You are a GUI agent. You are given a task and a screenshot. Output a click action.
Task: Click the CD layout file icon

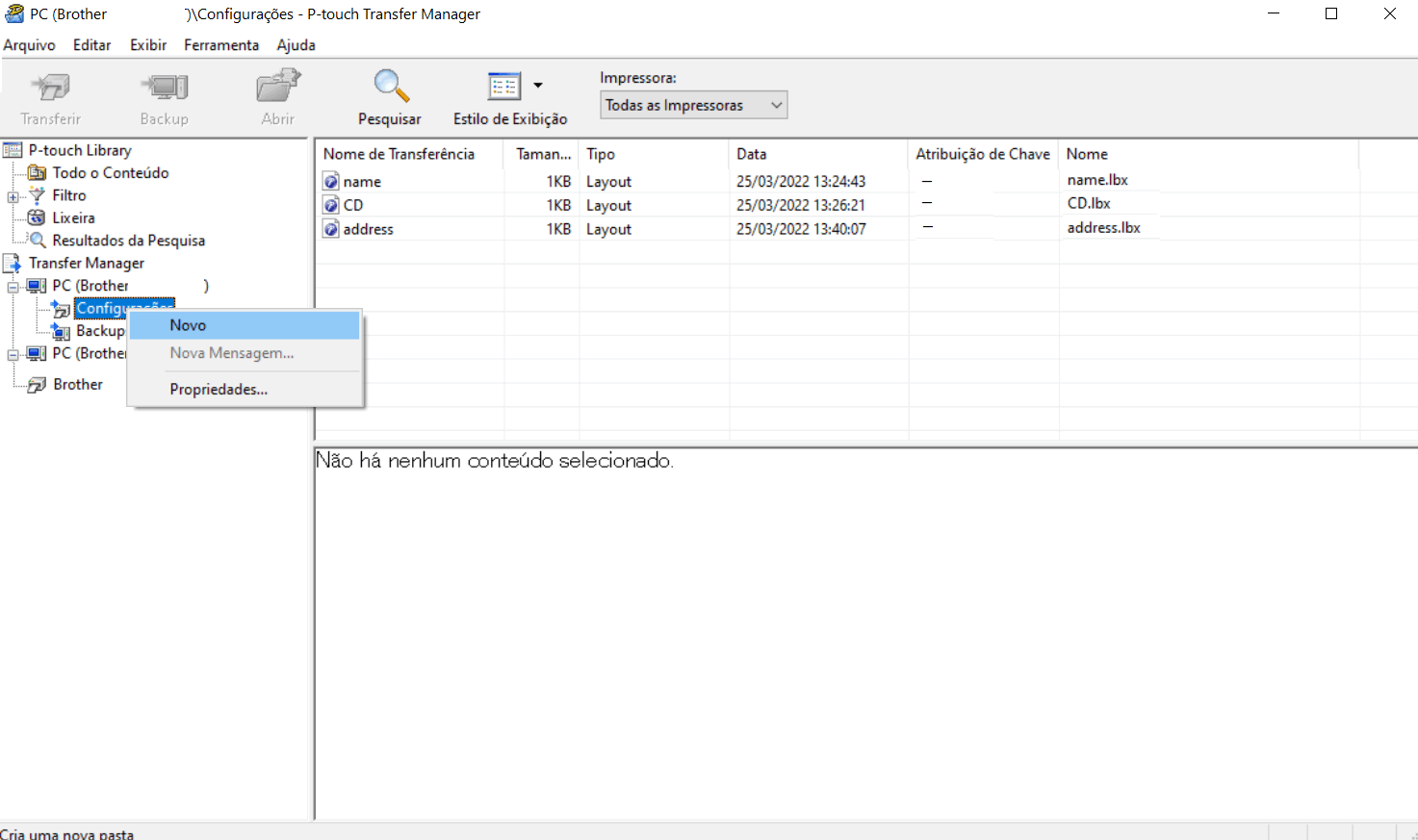(331, 206)
